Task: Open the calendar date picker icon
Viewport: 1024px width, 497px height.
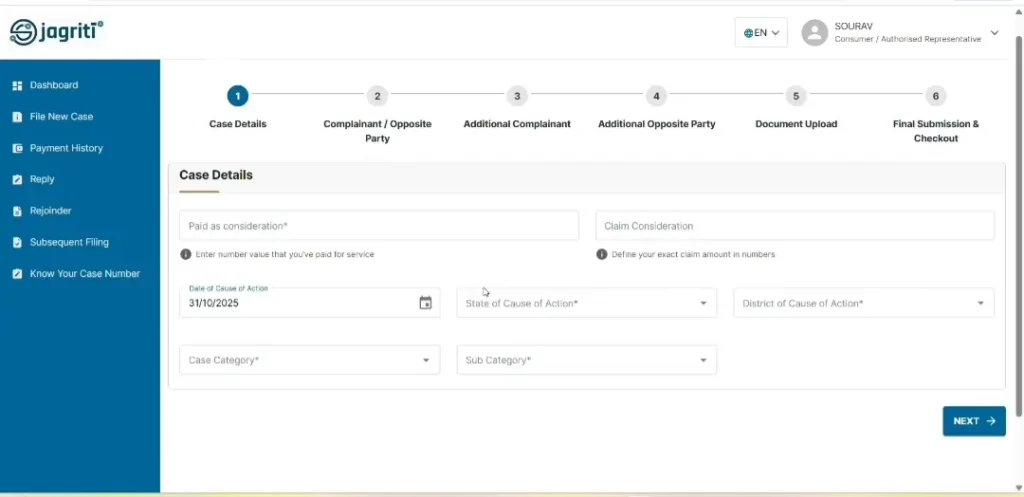Action: [x=425, y=303]
